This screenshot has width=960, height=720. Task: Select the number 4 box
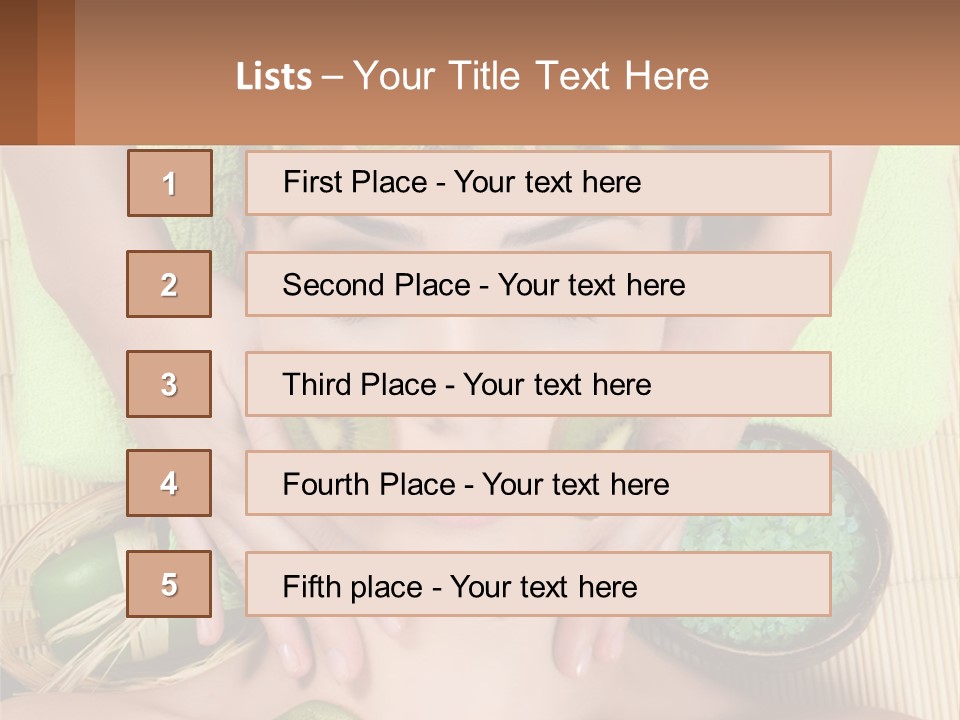point(169,483)
